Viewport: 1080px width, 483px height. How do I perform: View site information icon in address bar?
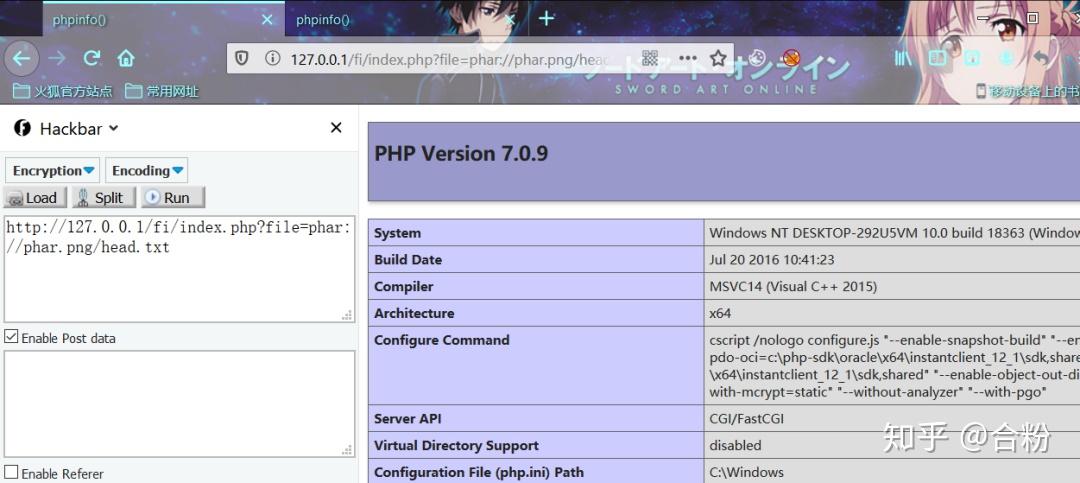pos(272,59)
